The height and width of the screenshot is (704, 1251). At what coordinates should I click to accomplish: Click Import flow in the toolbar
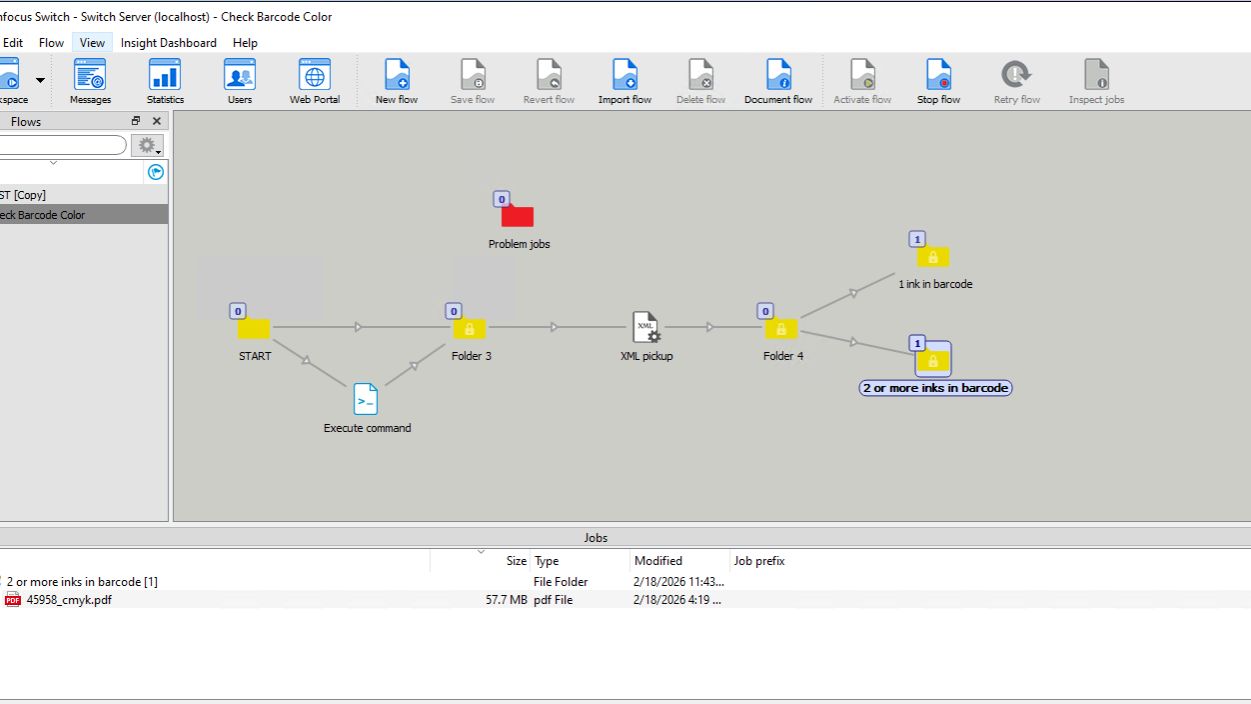coord(625,82)
